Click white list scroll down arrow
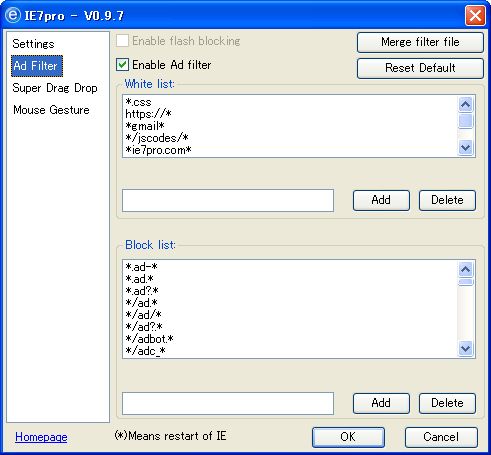The image size is (491, 455). [465, 147]
